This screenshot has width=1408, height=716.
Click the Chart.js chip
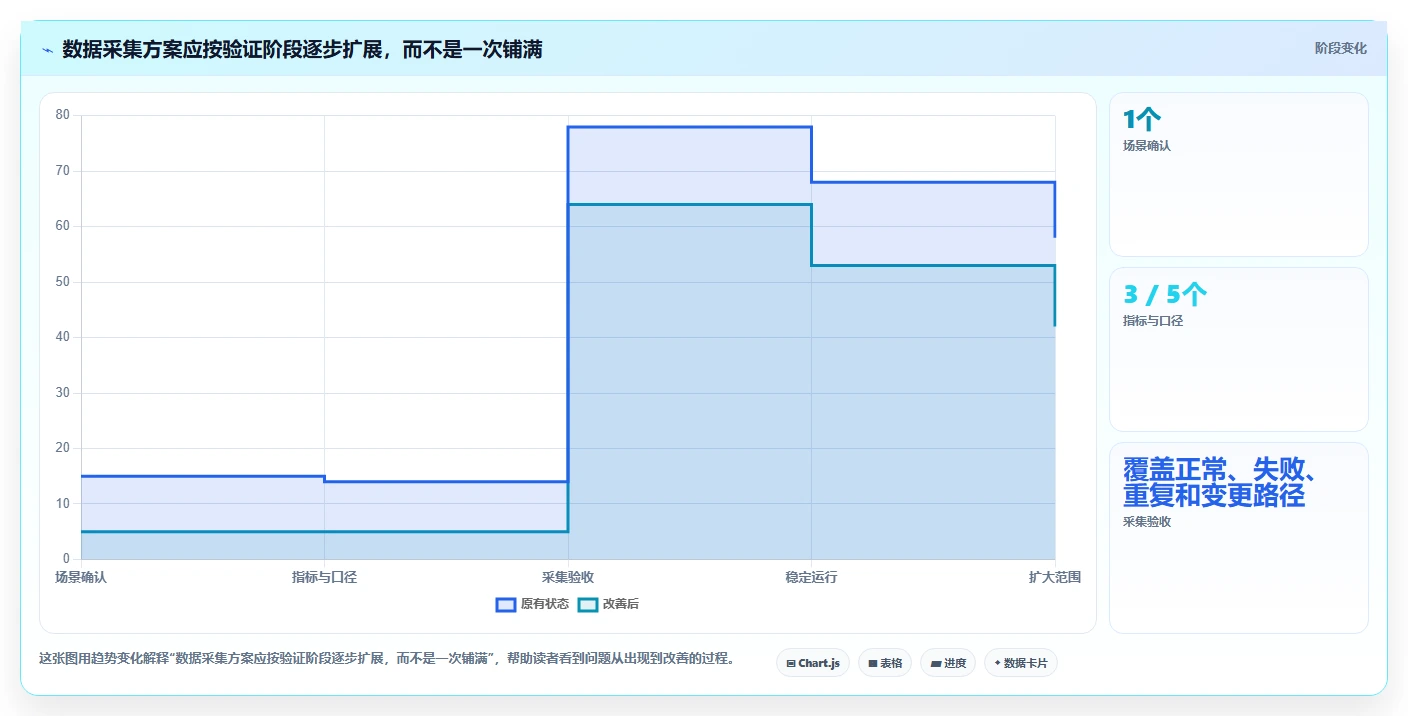tap(813, 663)
